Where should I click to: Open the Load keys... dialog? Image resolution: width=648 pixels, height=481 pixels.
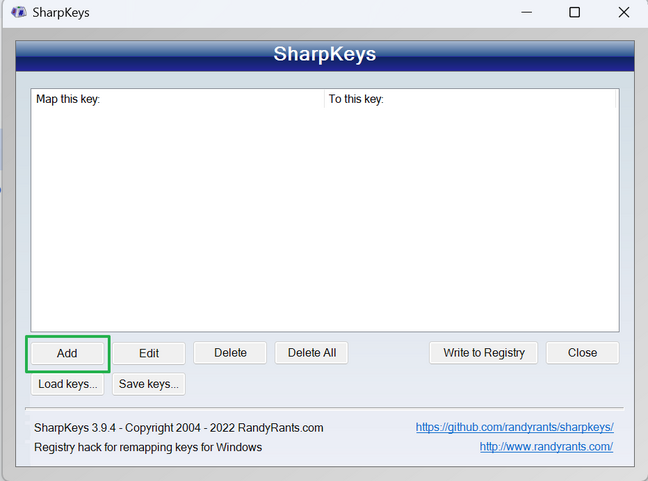pyautogui.click(x=67, y=384)
